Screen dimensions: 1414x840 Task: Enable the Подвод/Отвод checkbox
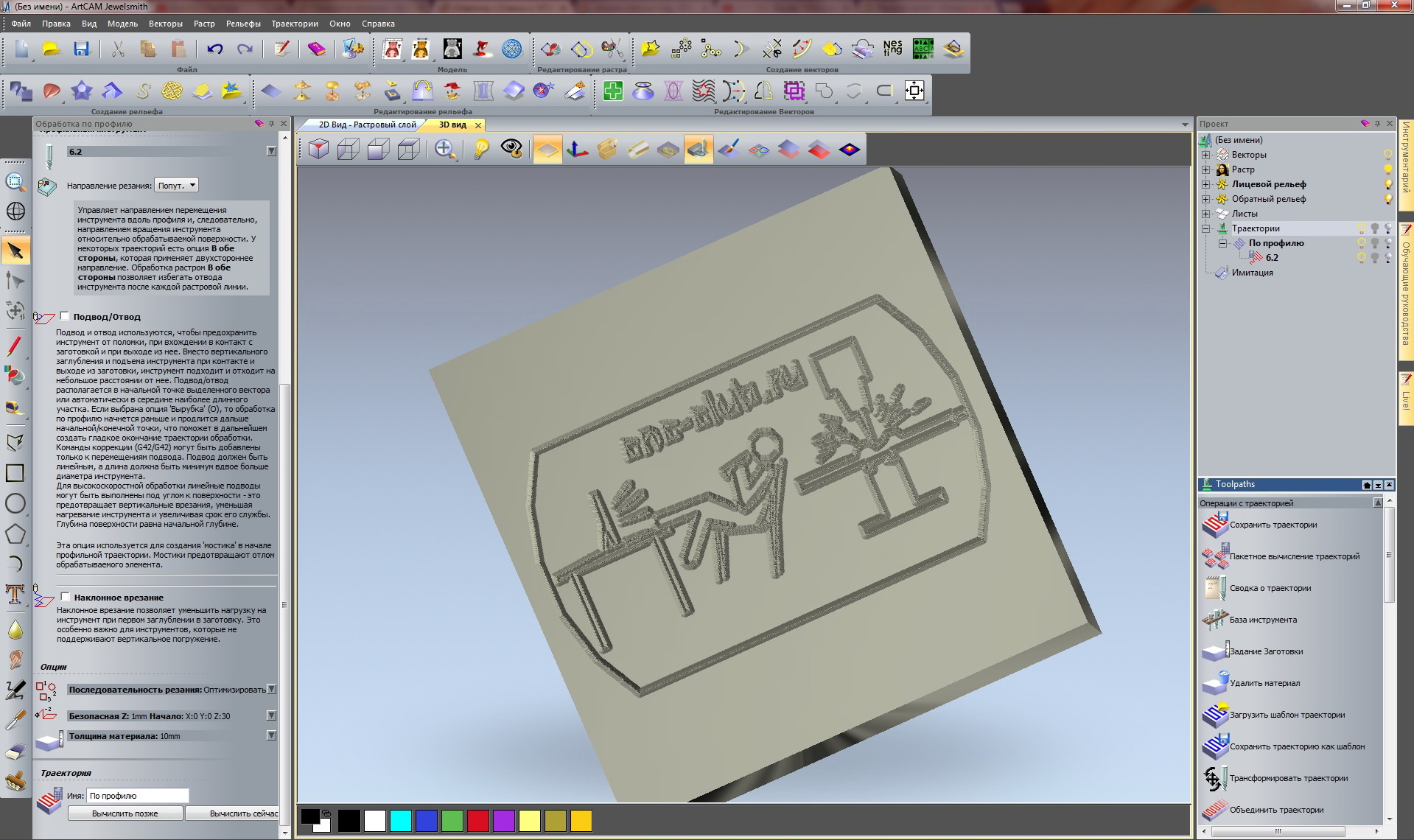[x=64, y=316]
